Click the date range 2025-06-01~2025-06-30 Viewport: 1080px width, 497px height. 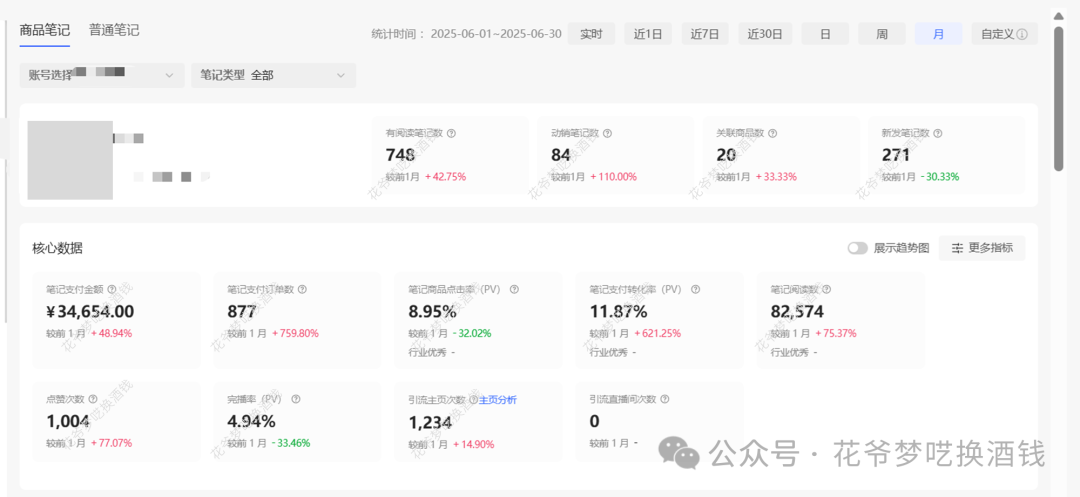tap(496, 34)
